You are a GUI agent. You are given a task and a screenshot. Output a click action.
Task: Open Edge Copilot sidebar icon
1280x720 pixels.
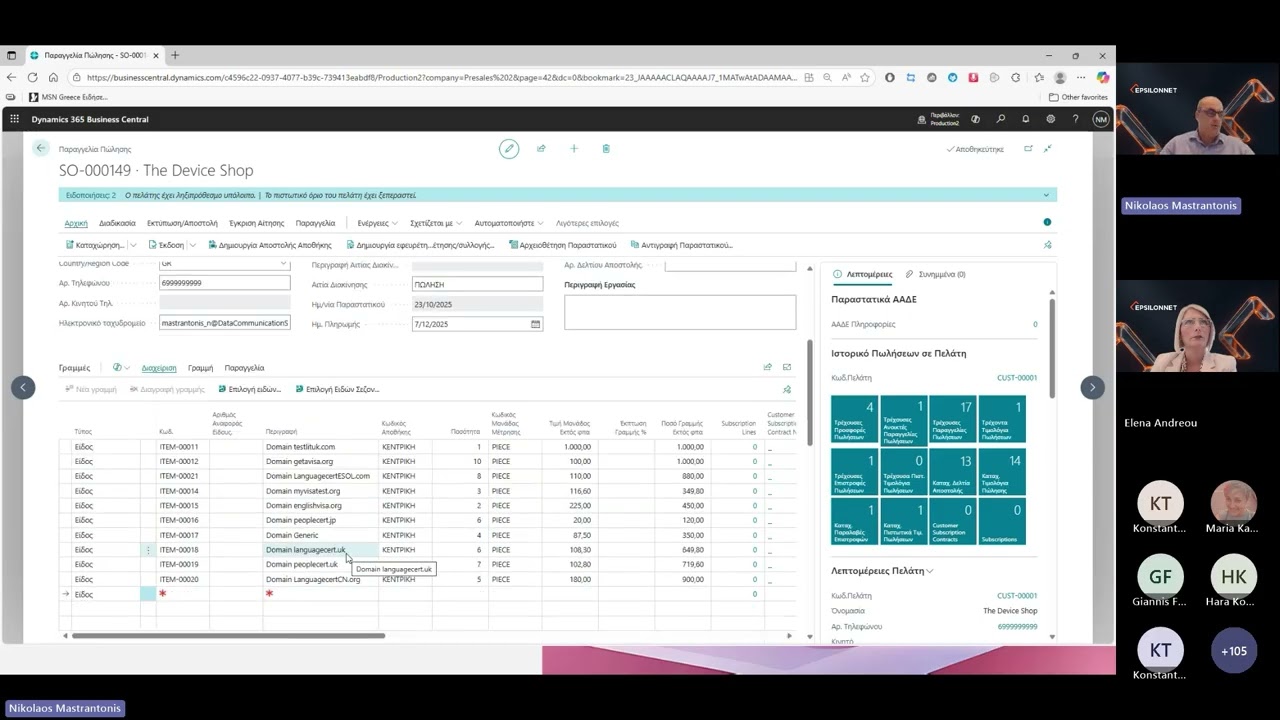(1103, 77)
